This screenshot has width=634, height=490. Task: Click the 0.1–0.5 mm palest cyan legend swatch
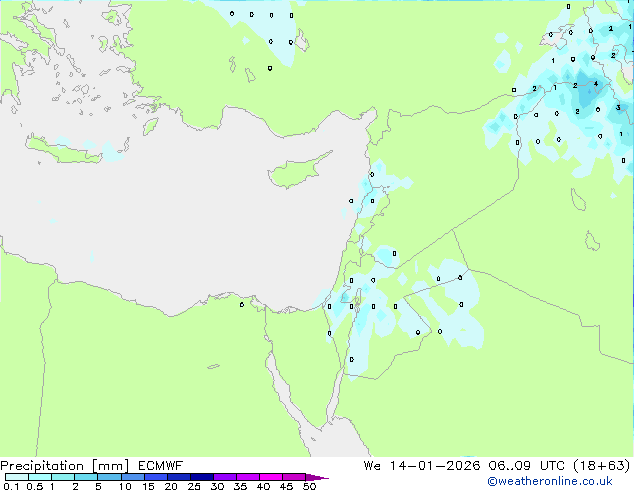[x=17, y=477]
